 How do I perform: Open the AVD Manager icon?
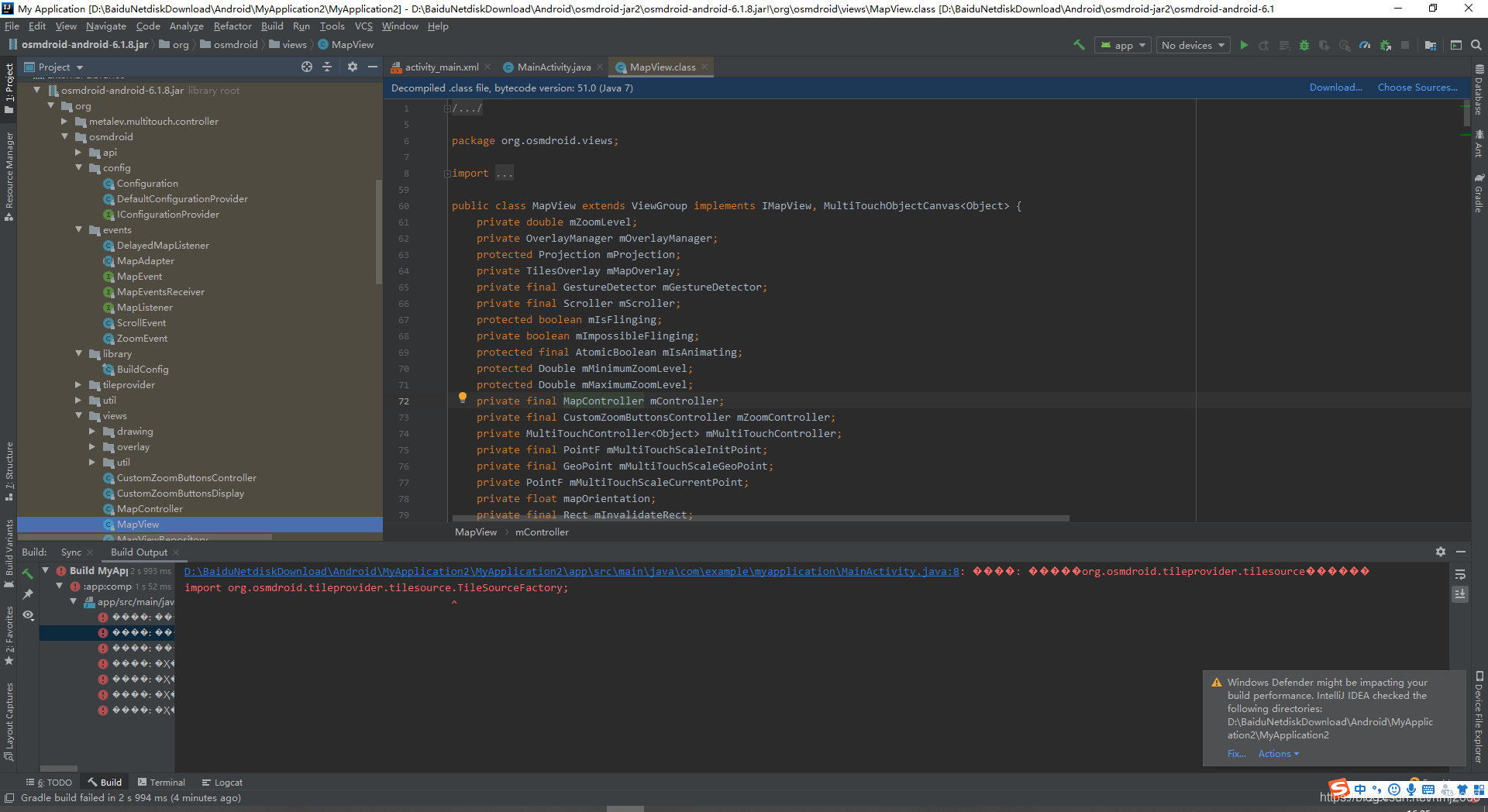point(1456,45)
